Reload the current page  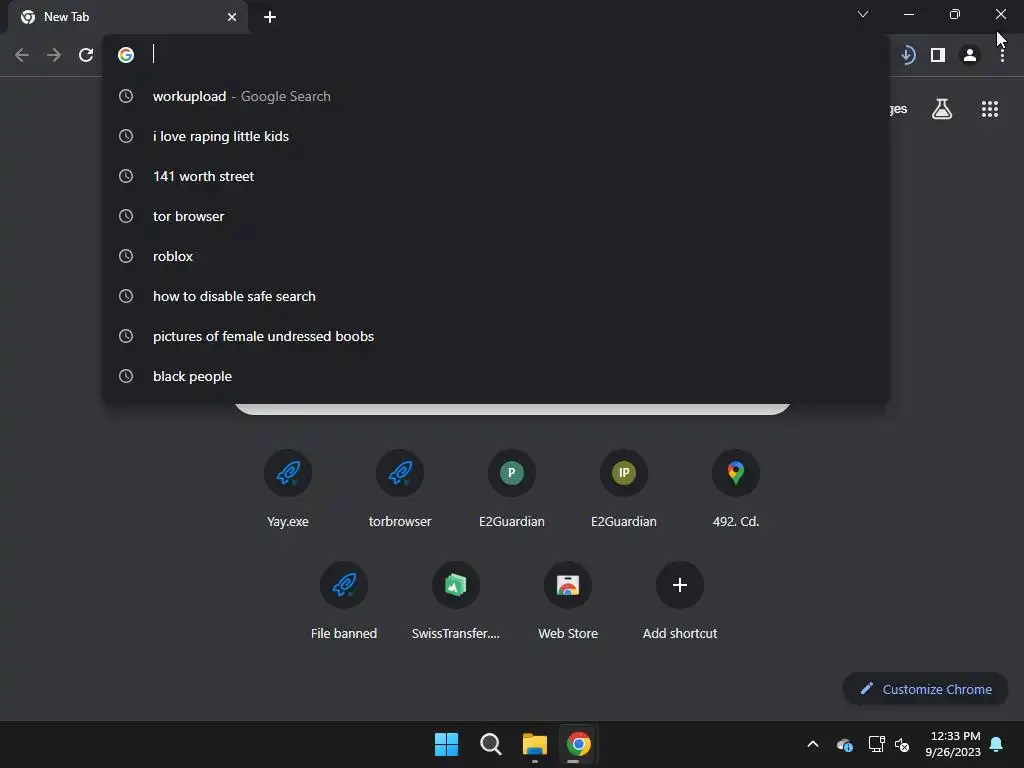coord(86,55)
